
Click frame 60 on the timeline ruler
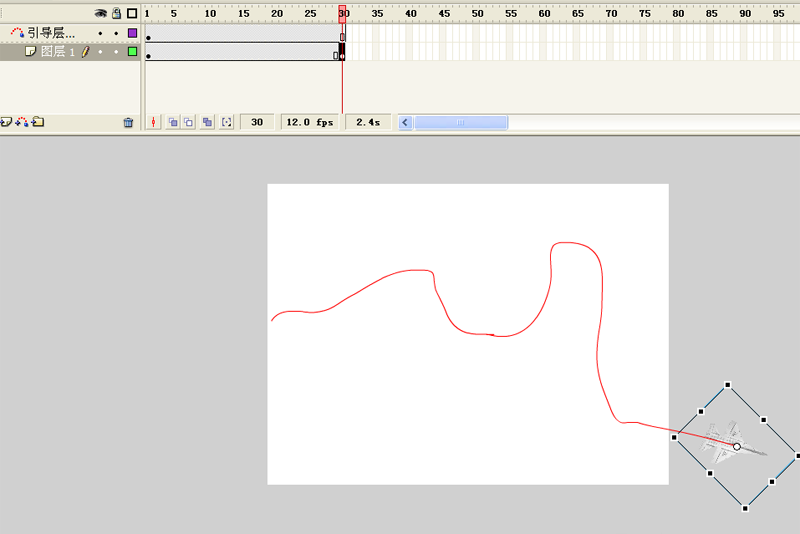(544, 13)
